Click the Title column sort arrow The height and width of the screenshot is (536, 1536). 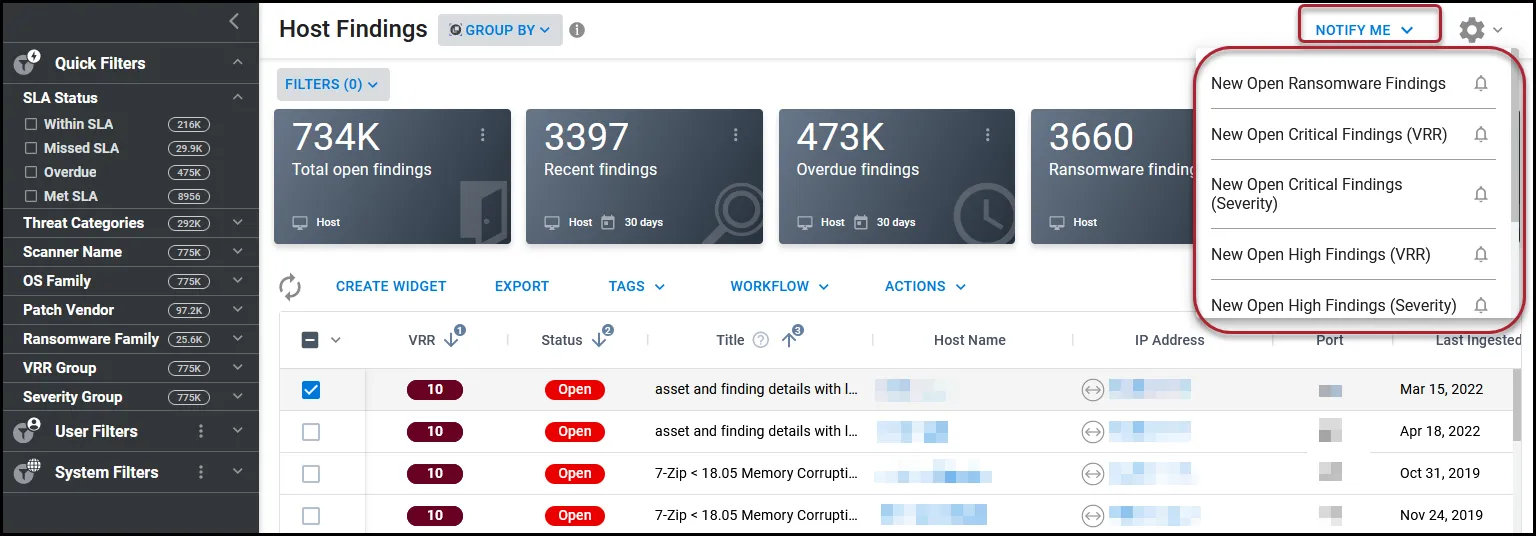tap(788, 340)
